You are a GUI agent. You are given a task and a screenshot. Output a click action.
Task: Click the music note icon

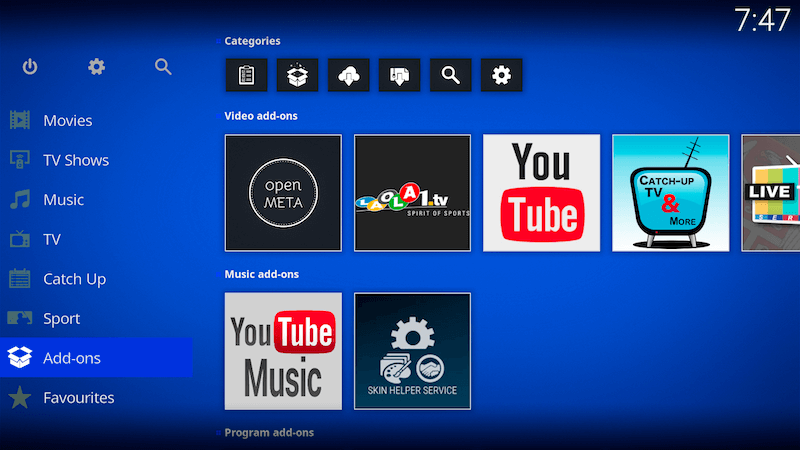point(20,199)
